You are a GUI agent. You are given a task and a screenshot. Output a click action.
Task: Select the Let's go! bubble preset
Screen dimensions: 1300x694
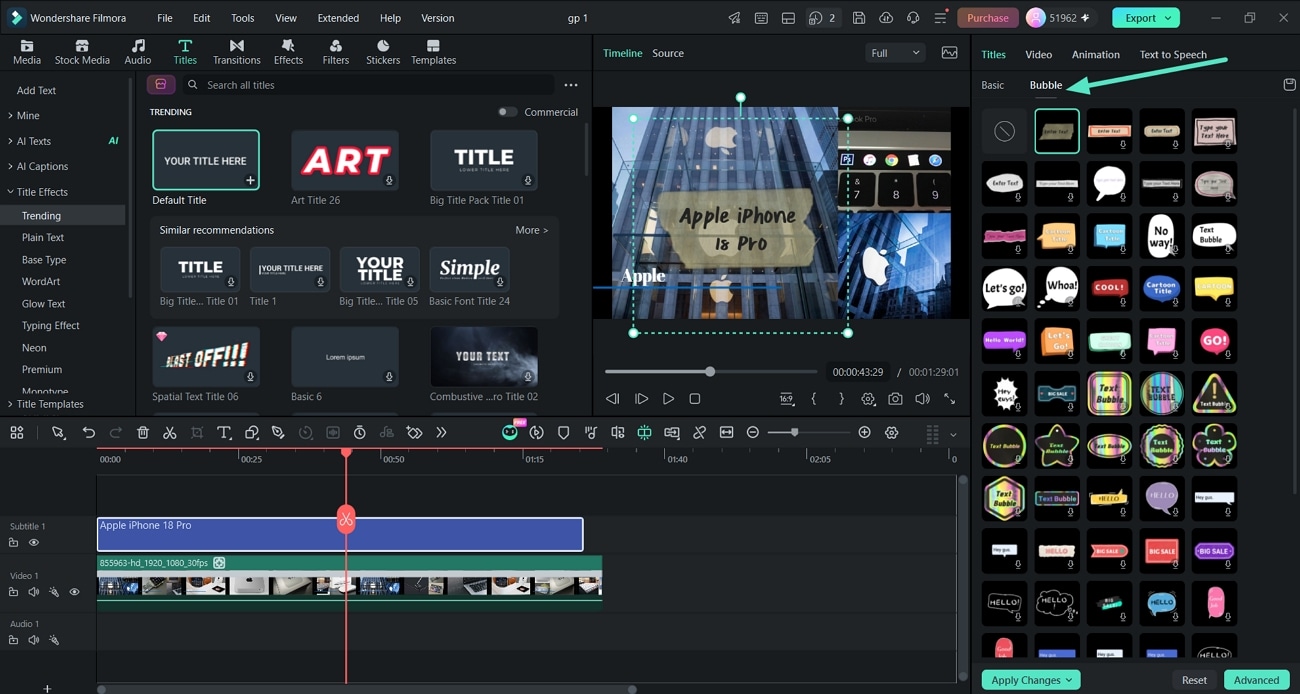(1005, 288)
